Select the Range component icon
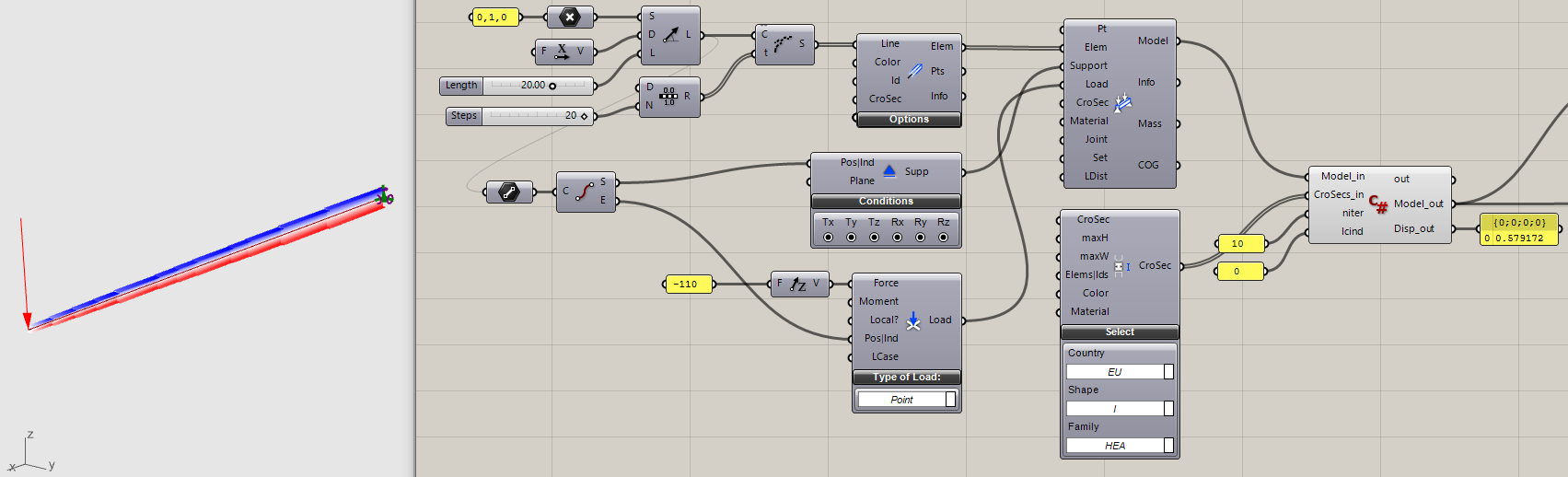This screenshot has width=1568, height=477. tap(668, 97)
